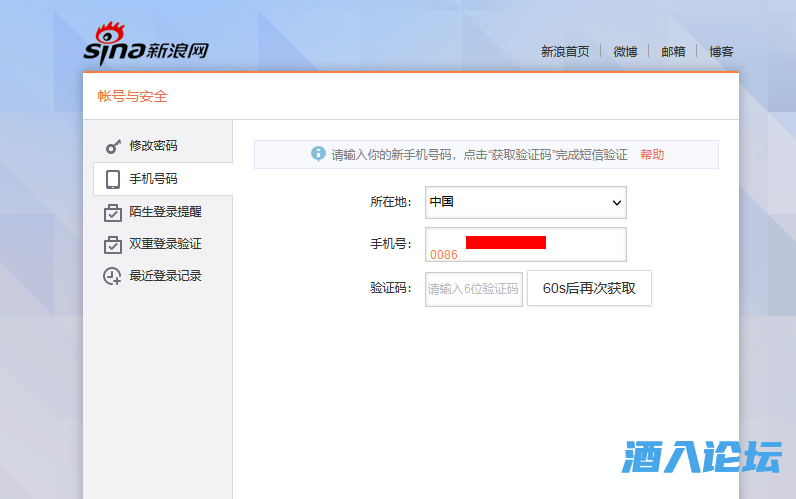This screenshot has width=796, height=499.
Task: Open the 所在地 country dropdown
Action: point(525,202)
